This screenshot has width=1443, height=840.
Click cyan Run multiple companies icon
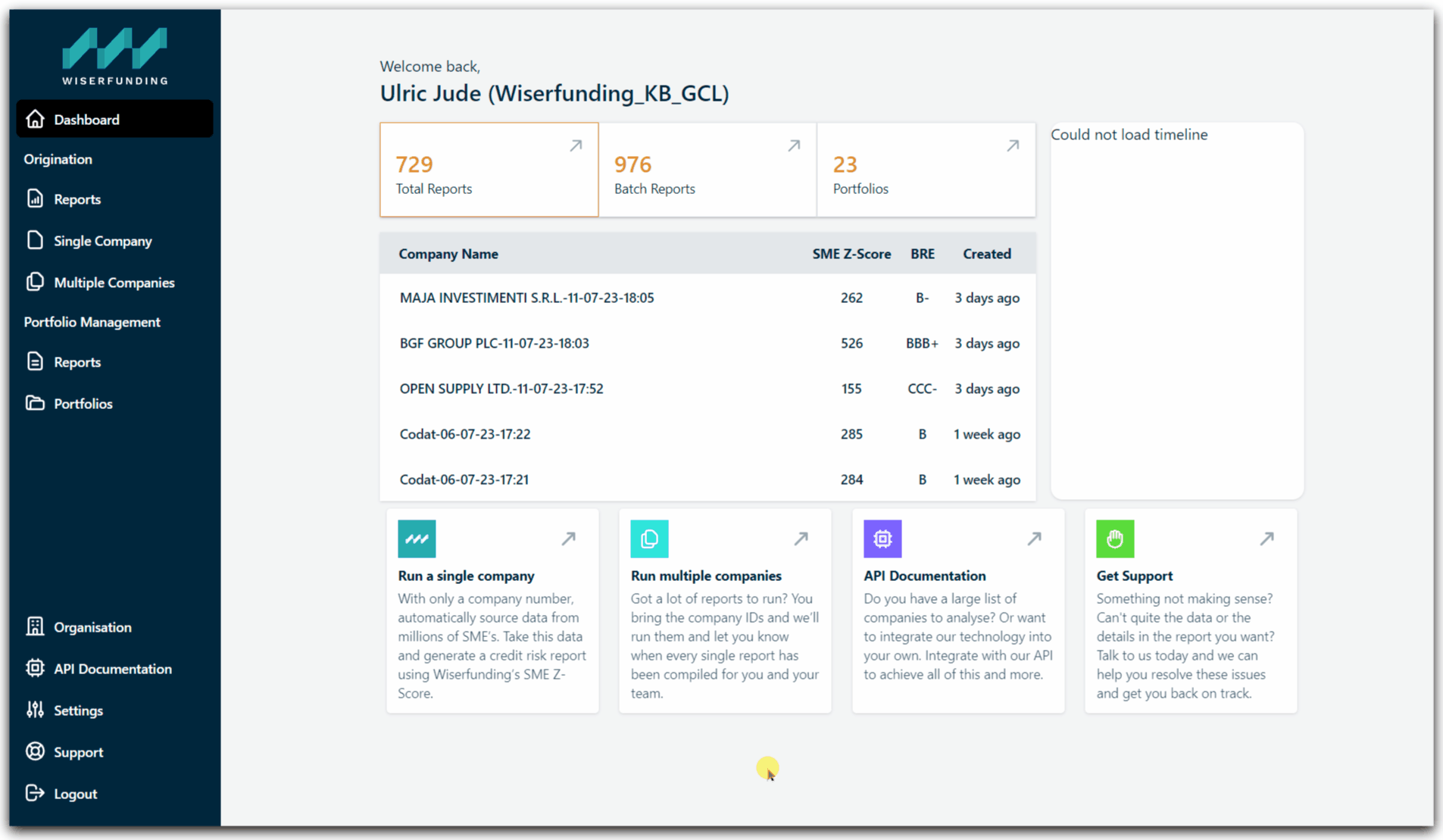click(650, 539)
